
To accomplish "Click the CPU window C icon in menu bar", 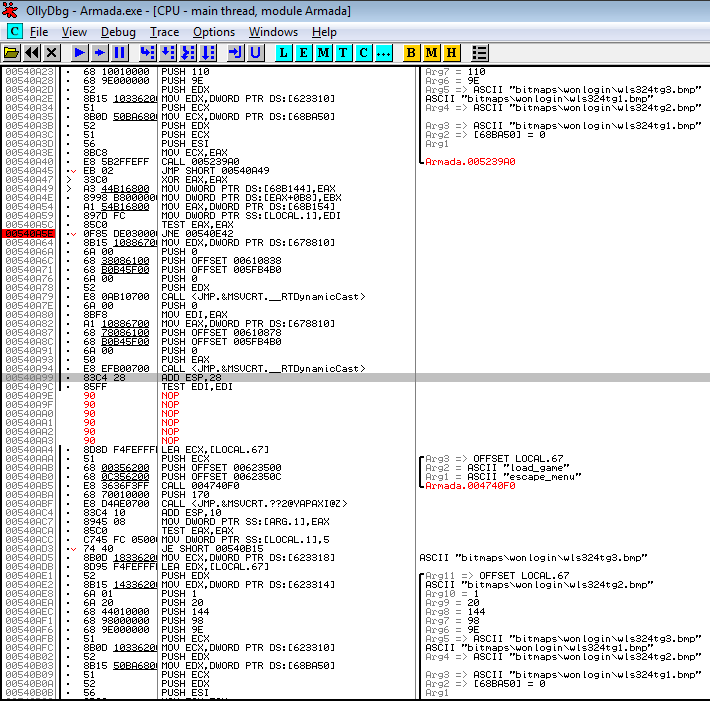I will click(14, 32).
